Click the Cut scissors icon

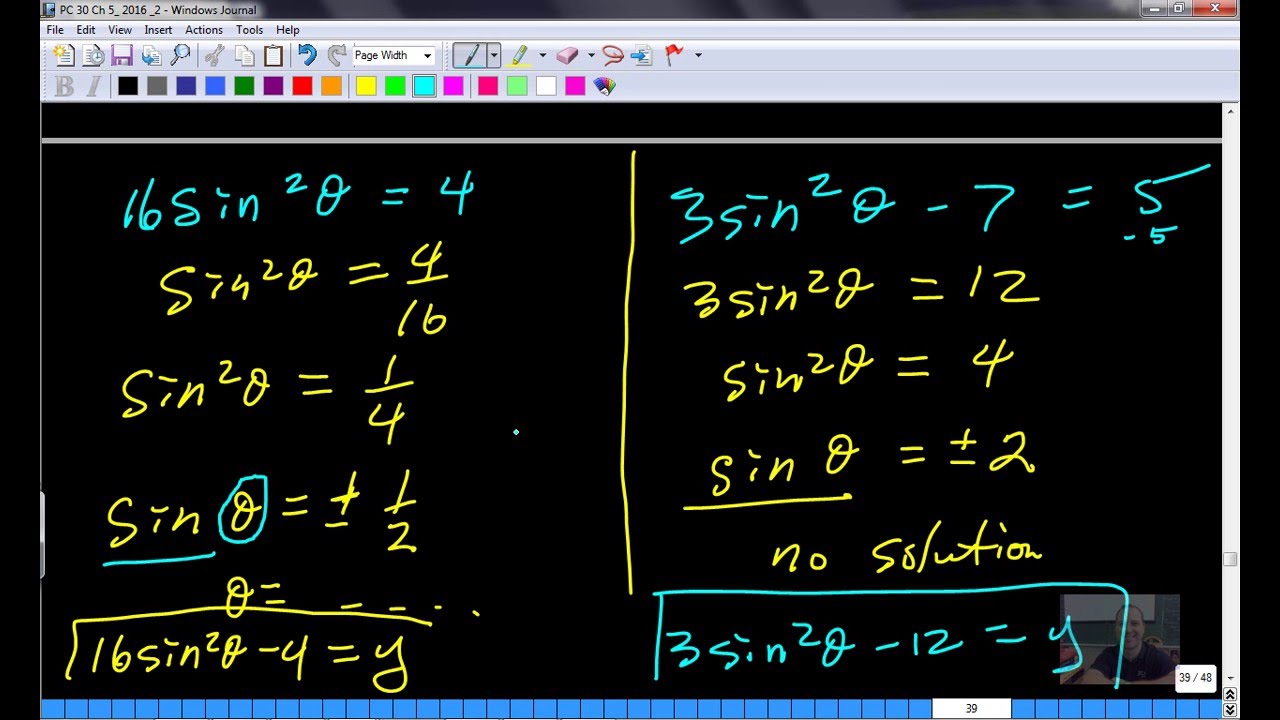coord(214,56)
